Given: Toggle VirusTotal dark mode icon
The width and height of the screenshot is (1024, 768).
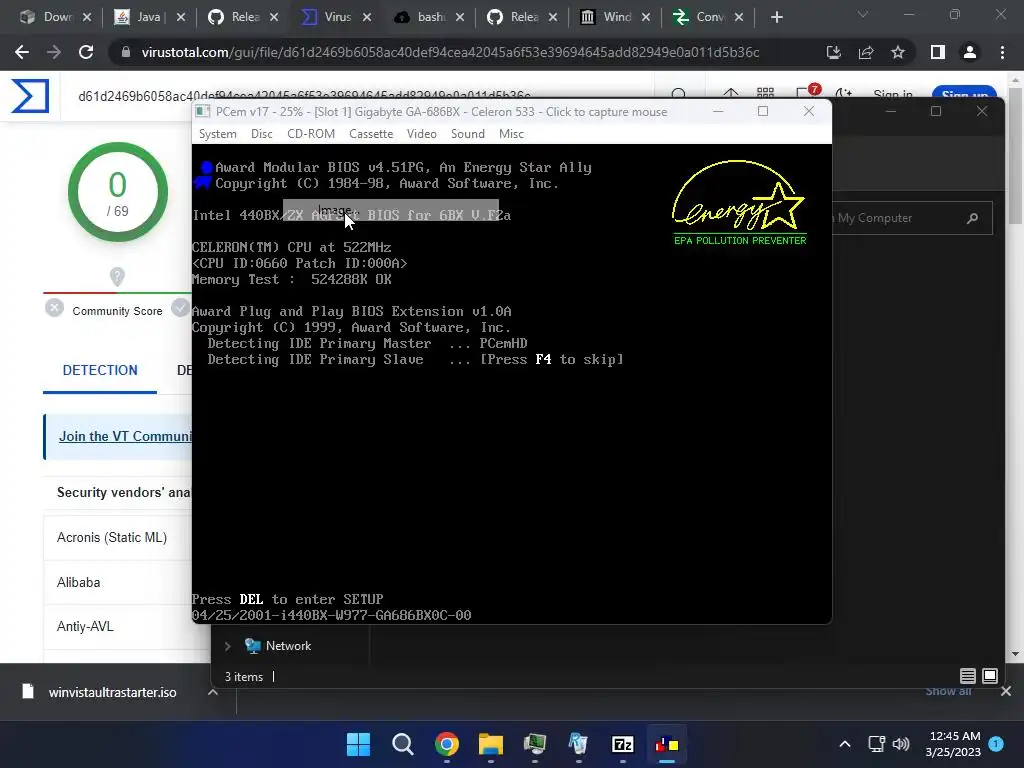Looking at the screenshot, I should point(844,95).
